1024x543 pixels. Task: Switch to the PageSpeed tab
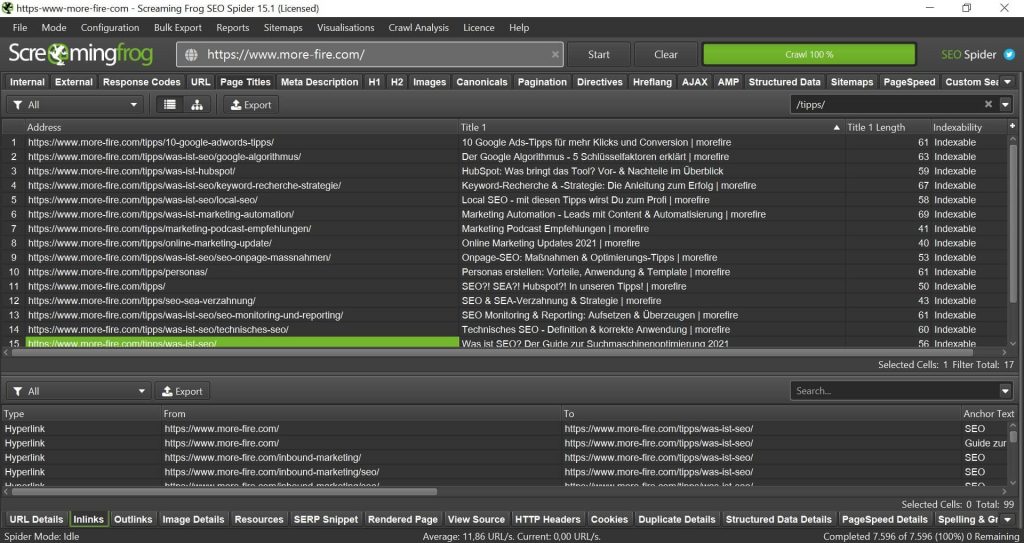[909, 82]
